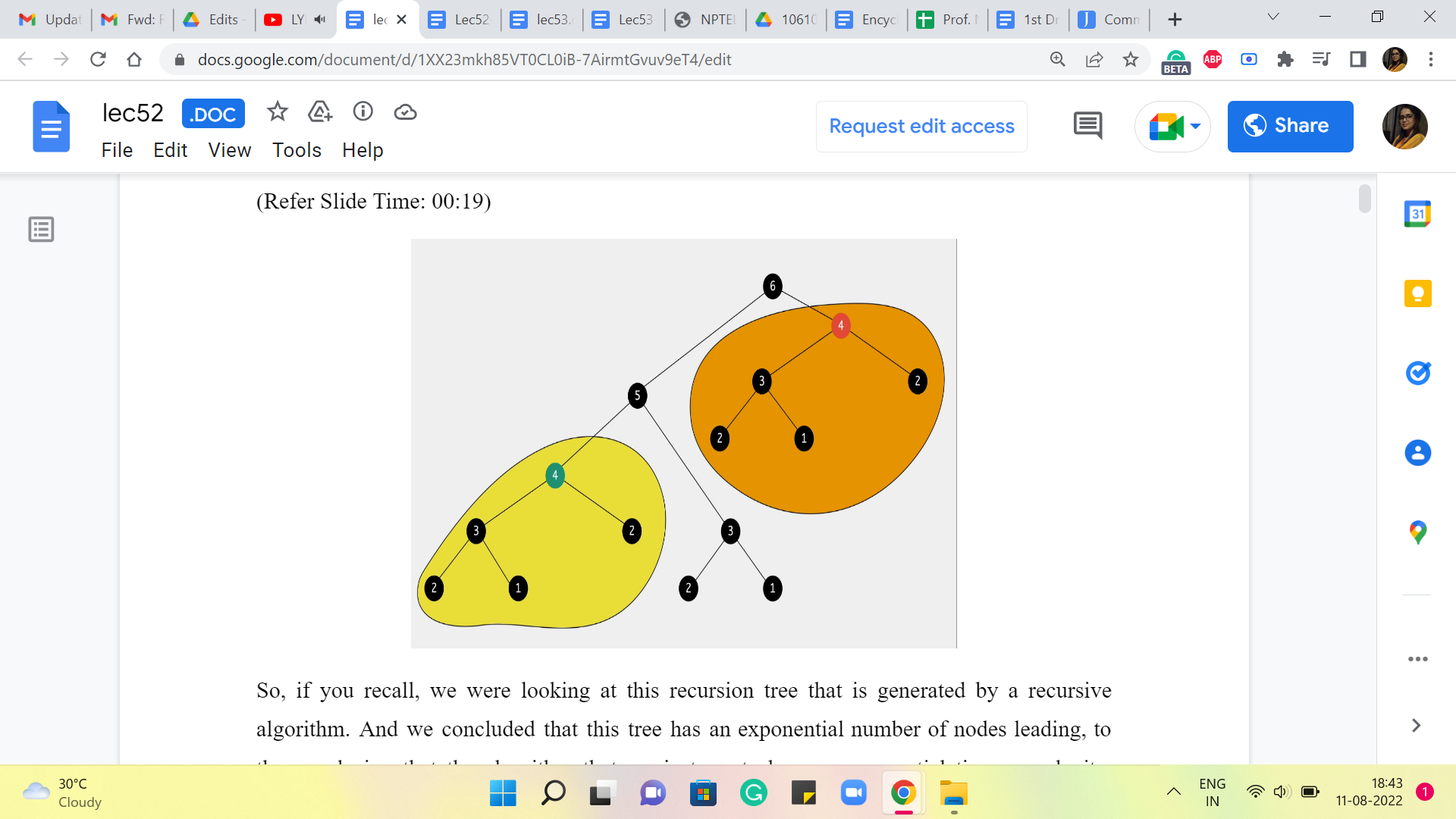Hide the side panel chevron
Image resolution: width=1456 pixels, height=819 pixels.
point(1416,726)
